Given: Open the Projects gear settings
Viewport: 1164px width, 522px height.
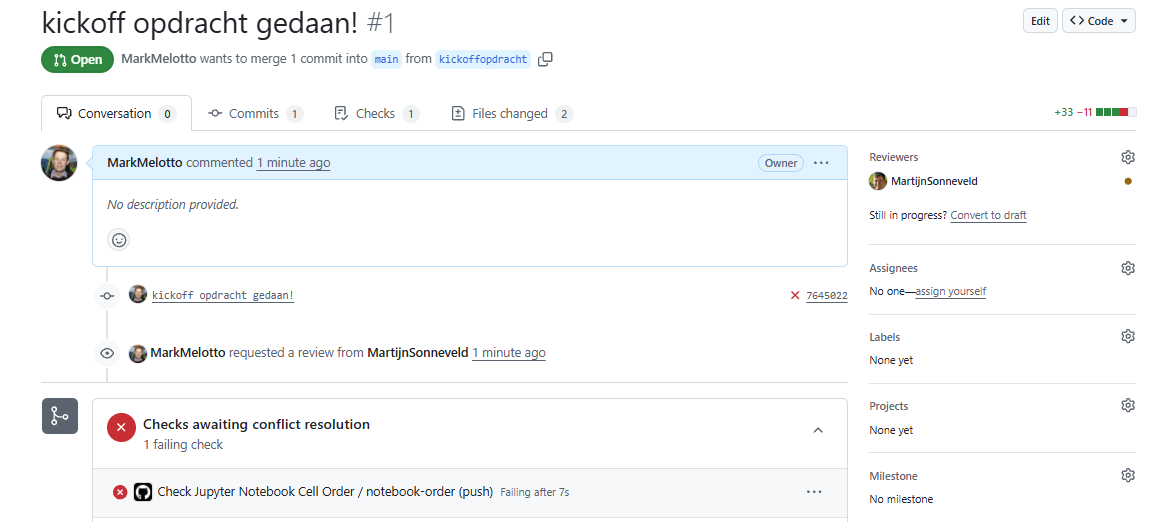Looking at the screenshot, I should (1128, 405).
